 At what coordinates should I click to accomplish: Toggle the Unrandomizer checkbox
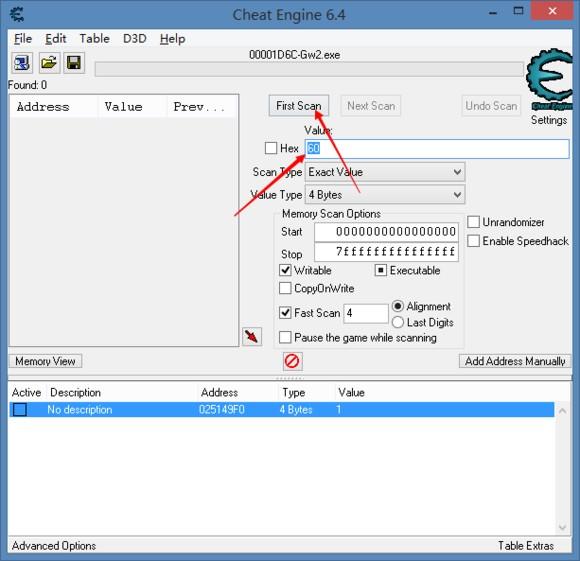pyautogui.click(x=473, y=222)
